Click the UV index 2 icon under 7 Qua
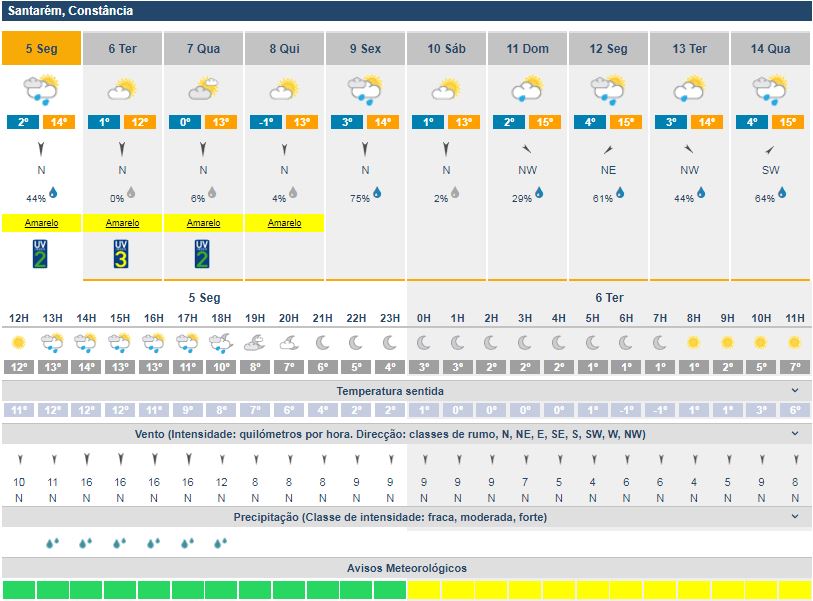The image size is (813, 601). 203,254
